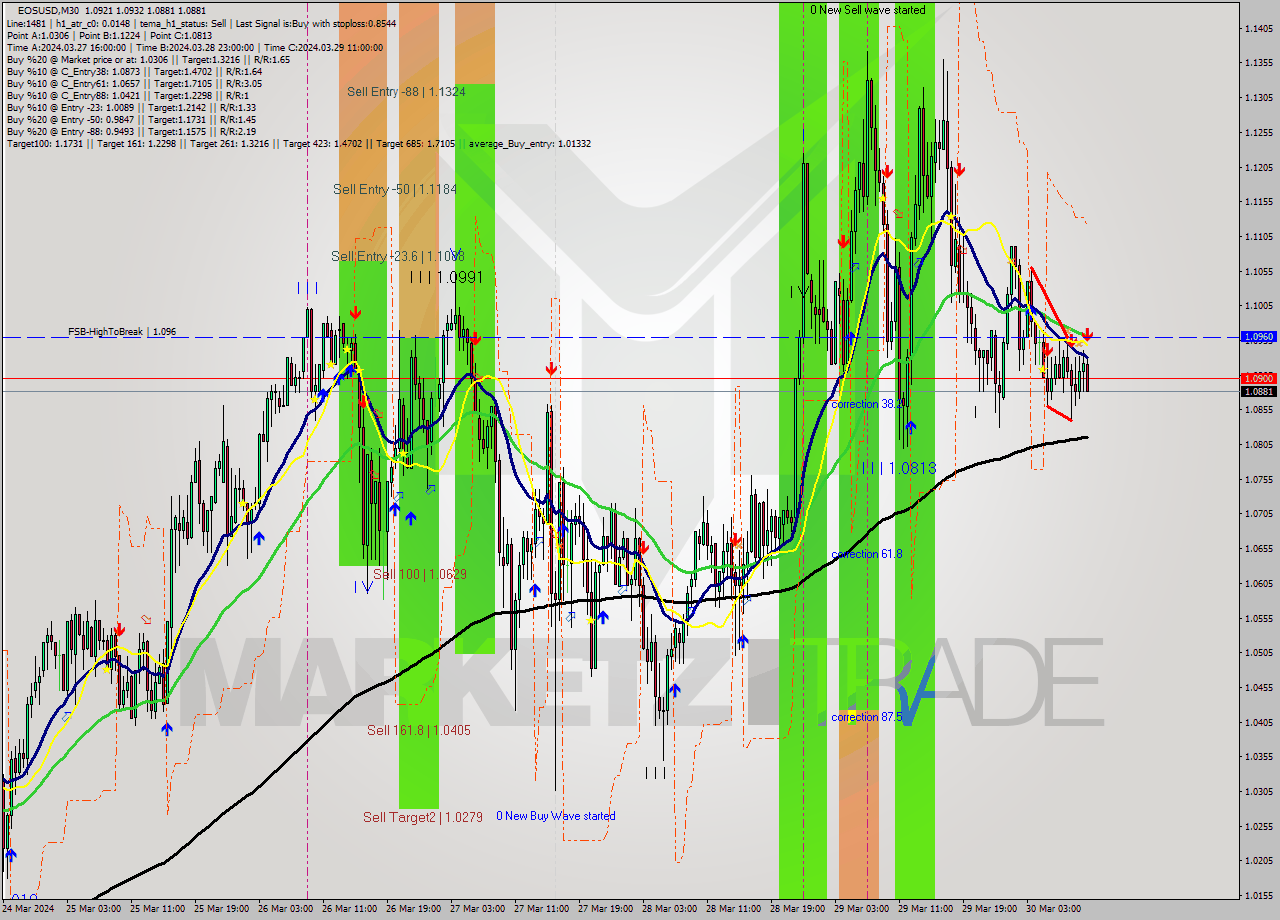This screenshot has width=1280, height=920.
Task: Click the '25 Mar 11:00' time axis label
Action: click(157, 908)
